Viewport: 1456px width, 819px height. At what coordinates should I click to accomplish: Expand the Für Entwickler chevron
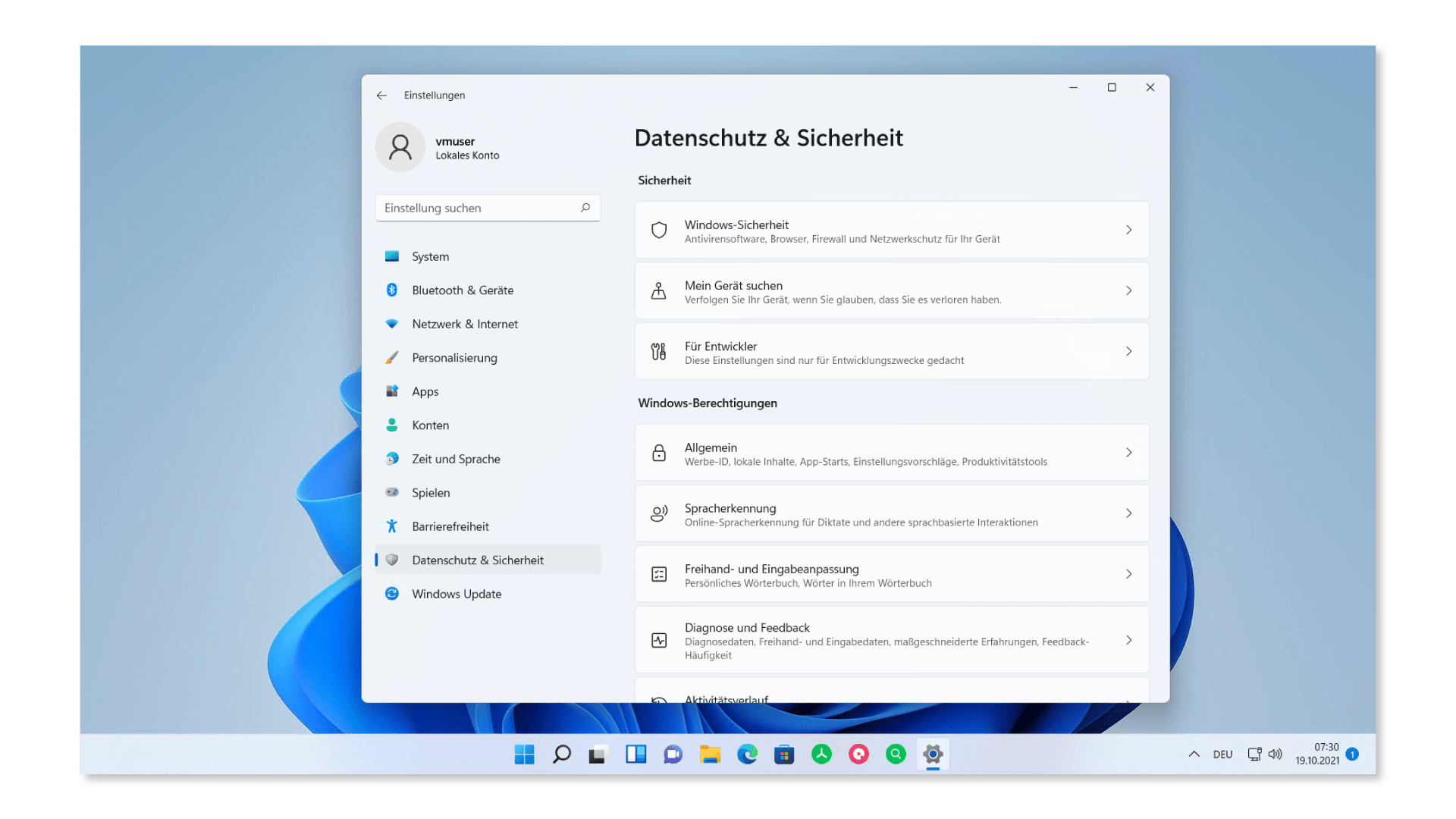coord(1129,352)
